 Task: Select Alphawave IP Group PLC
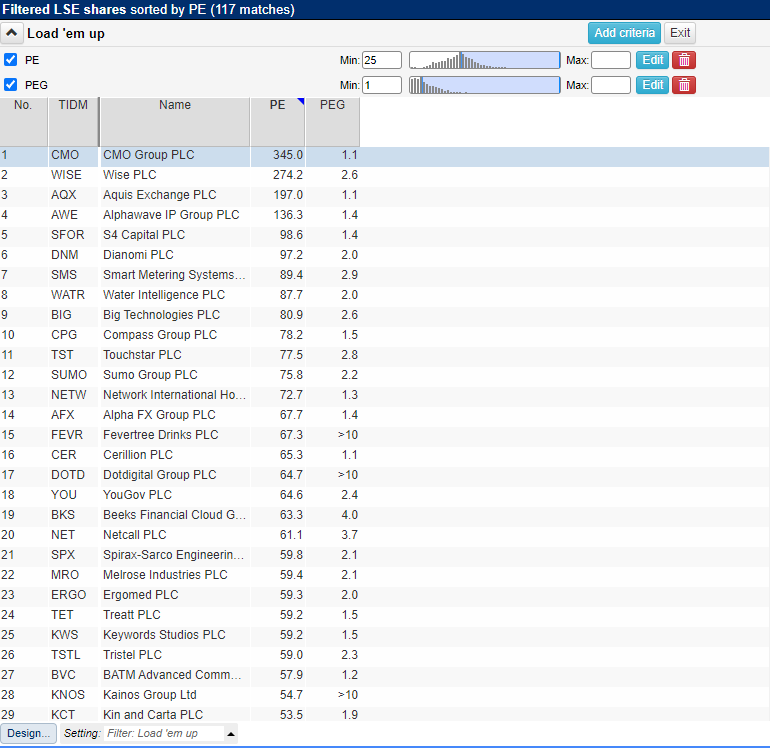tap(171, 215)
